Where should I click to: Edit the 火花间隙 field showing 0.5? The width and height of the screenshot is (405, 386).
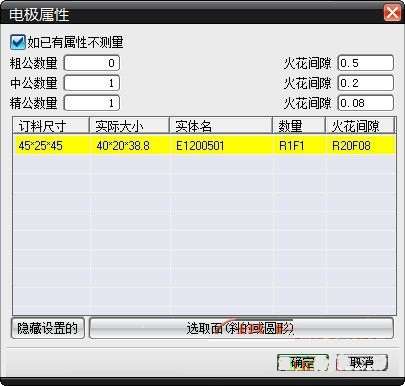(366, 63)
